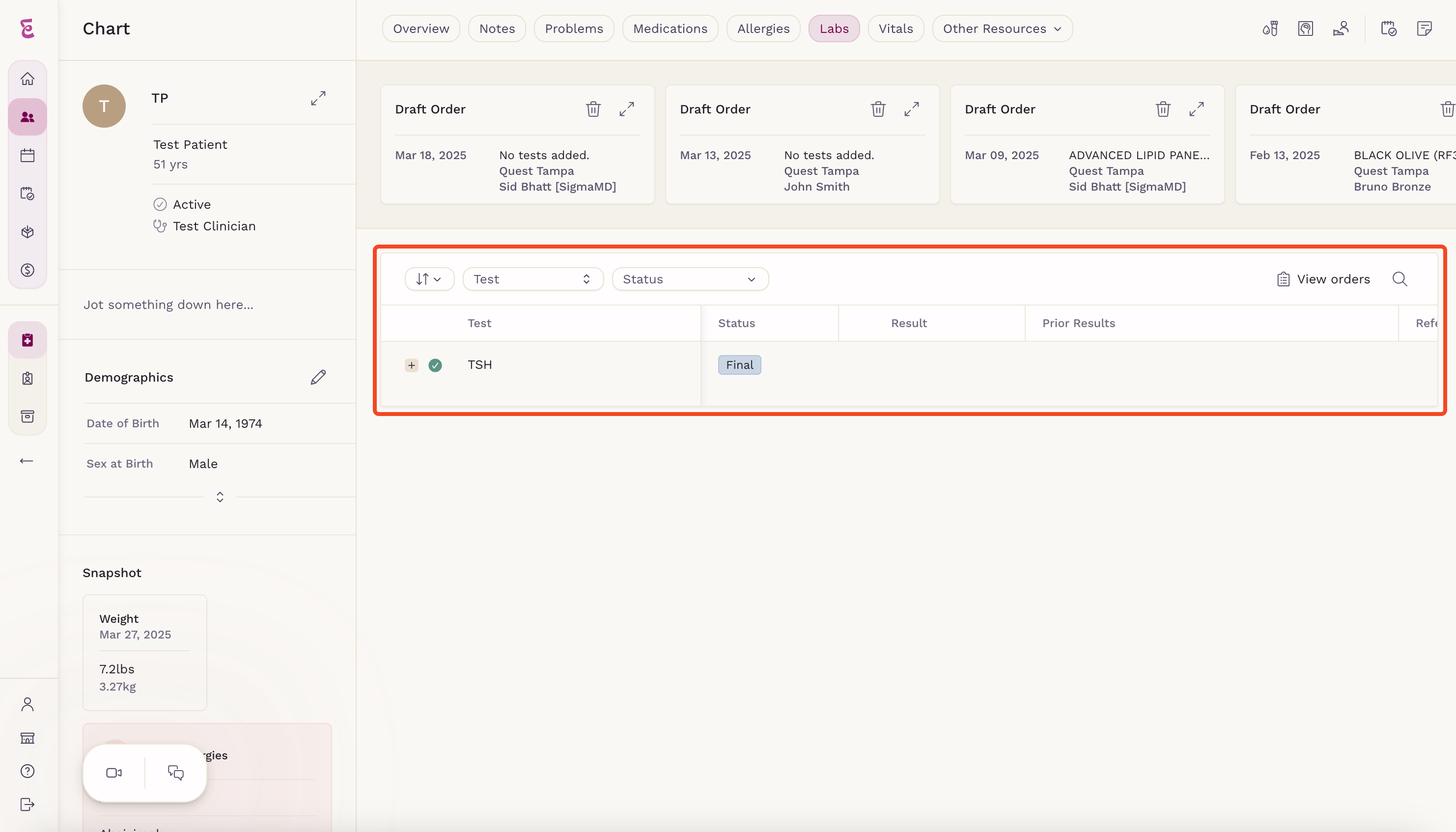Click the Active patient status

pos(192,205)
